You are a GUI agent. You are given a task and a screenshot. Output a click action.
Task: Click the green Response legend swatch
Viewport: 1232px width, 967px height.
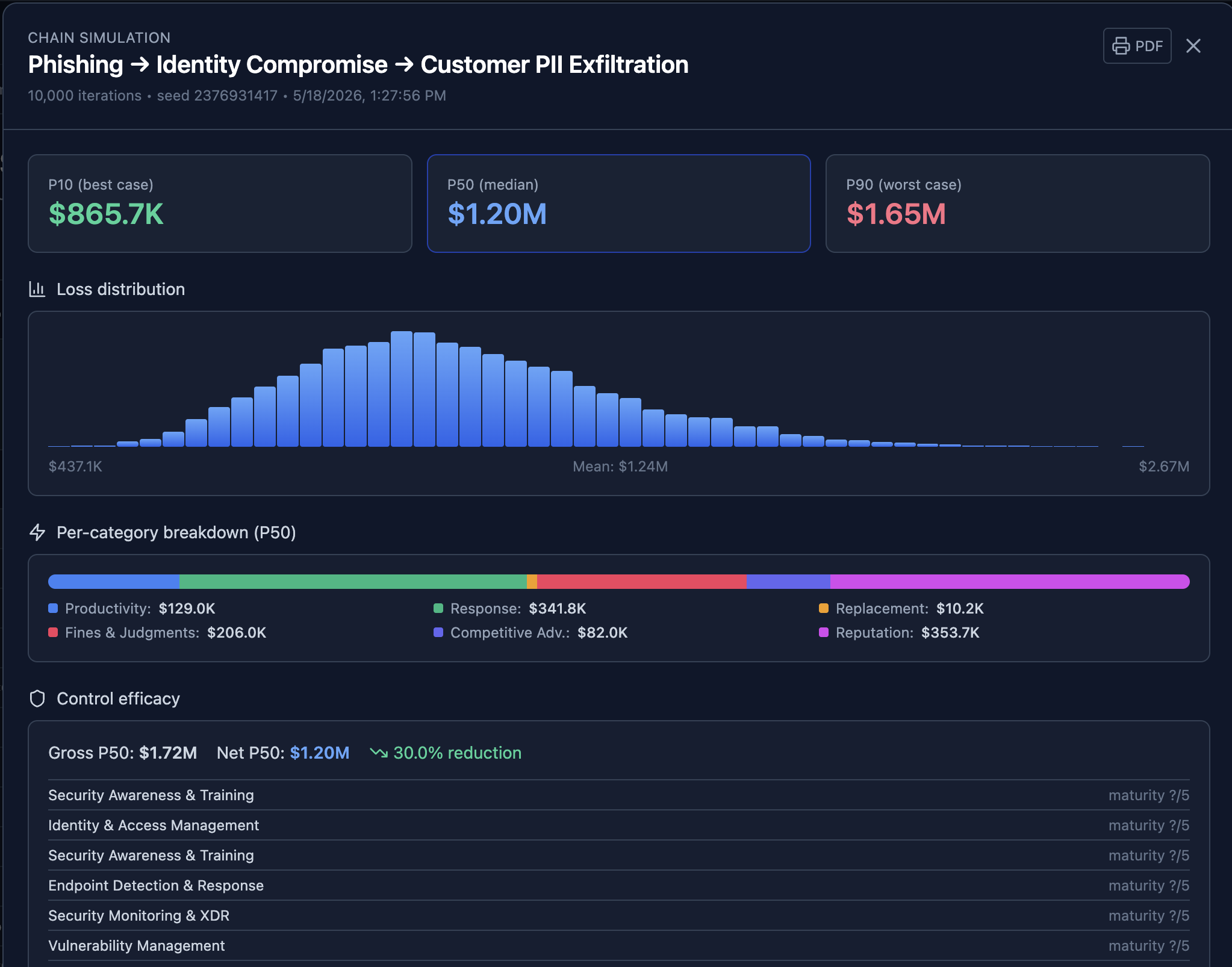pos(438,608)
